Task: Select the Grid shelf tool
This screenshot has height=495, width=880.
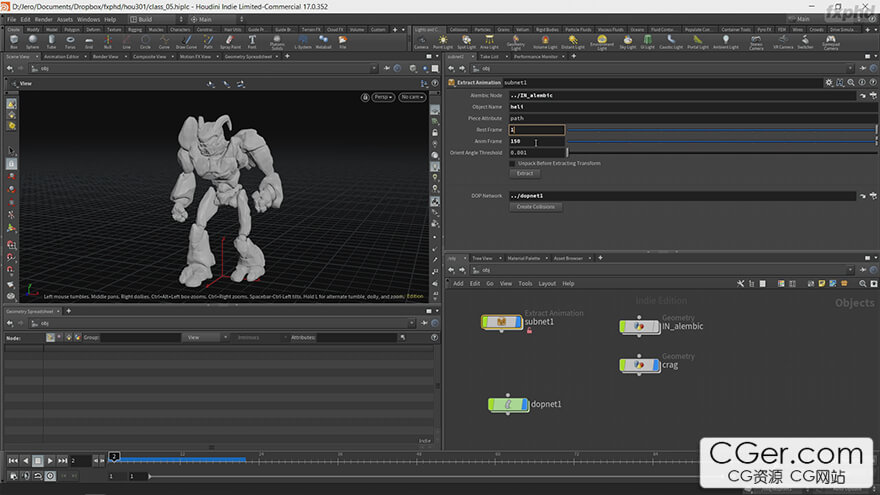Action: tap(89, 42)
